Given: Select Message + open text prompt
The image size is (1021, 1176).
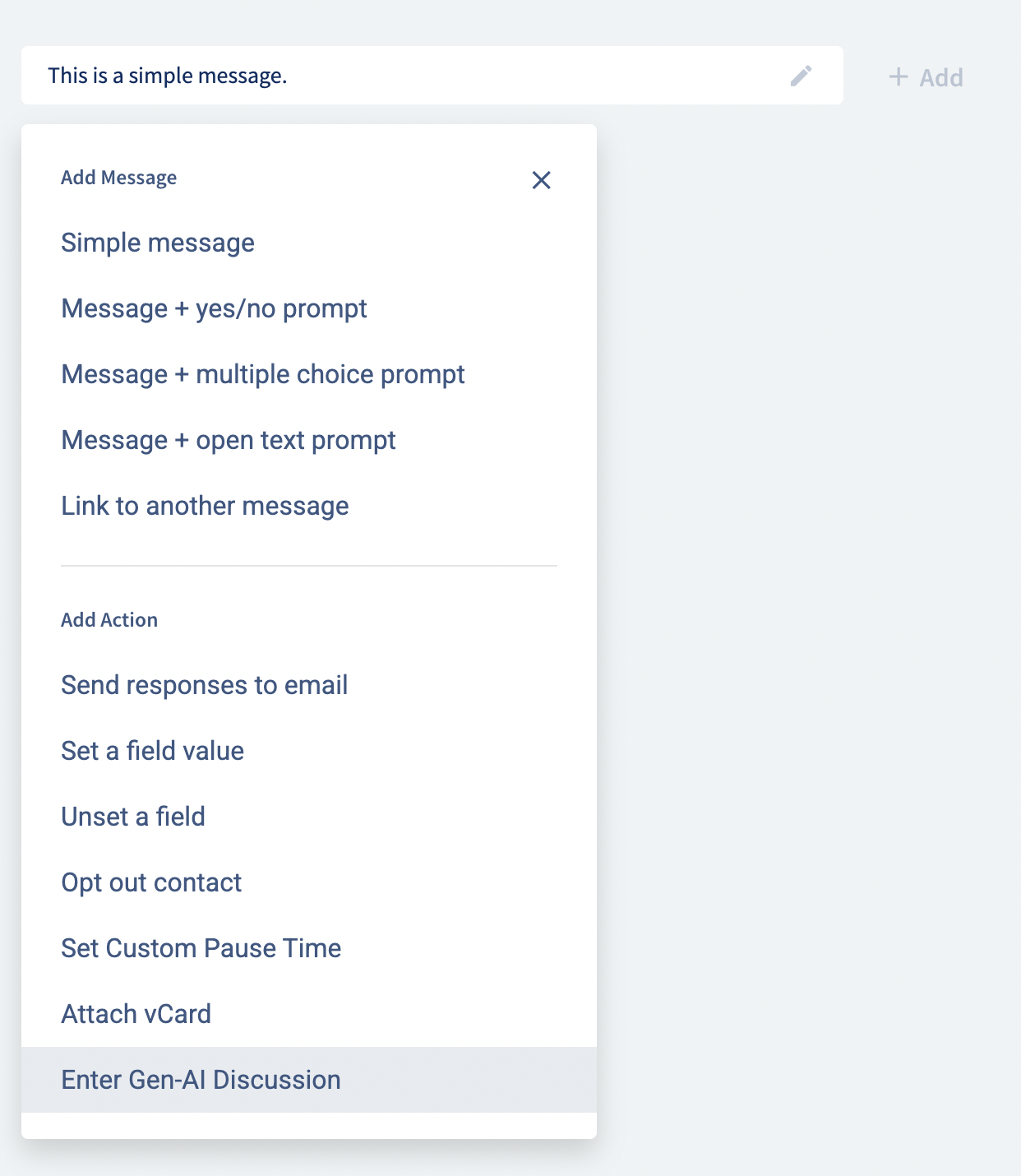Looking at the screenshot, I should (229, 441).
